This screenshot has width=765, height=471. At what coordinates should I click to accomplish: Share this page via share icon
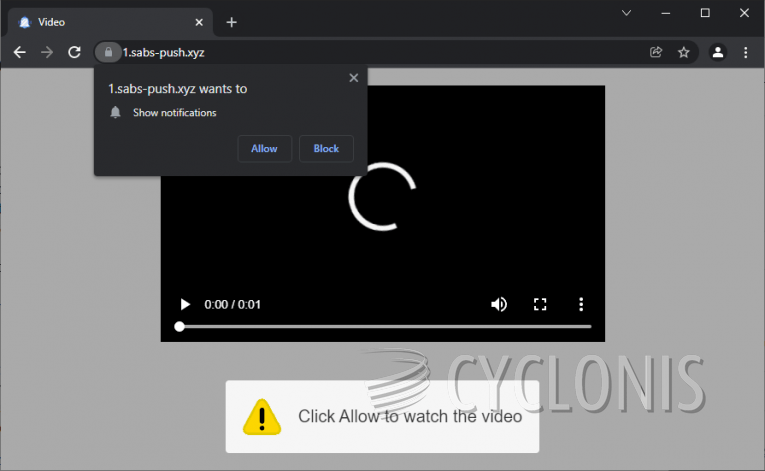click(x=656, y=52)
